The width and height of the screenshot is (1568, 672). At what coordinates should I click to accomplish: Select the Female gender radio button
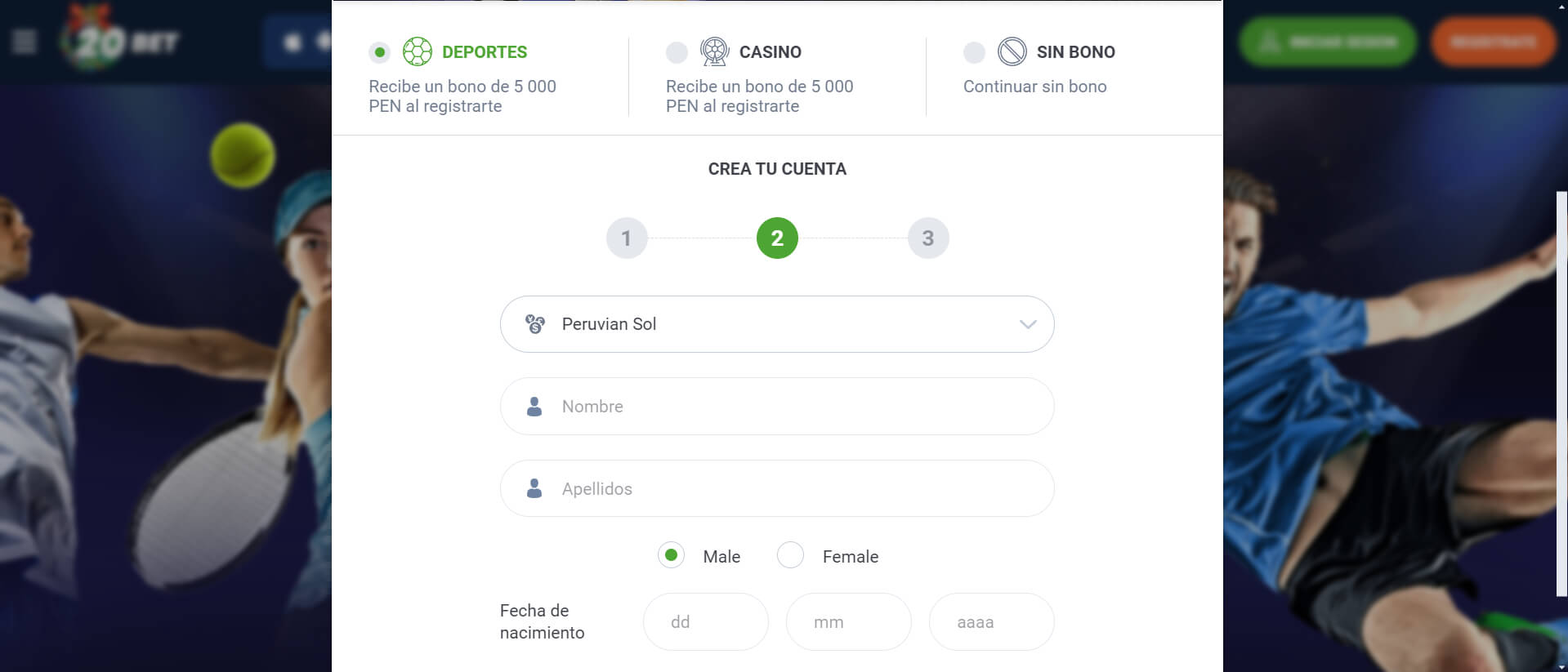tap(790, 555)
